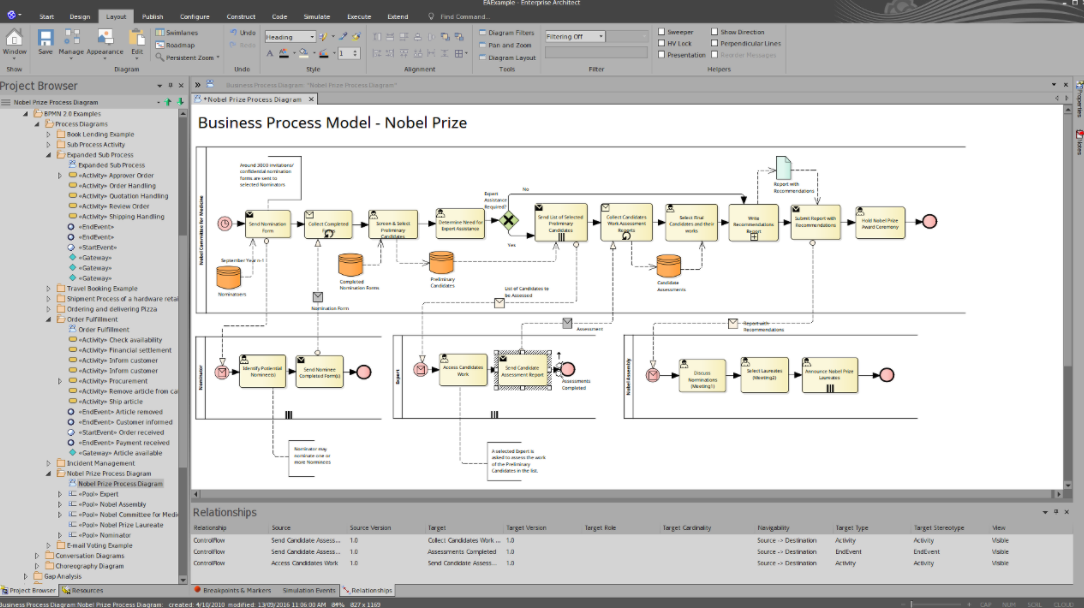Open the Roadmap tool
This screenshot has height=608, width=1084.
click(181, 44)
